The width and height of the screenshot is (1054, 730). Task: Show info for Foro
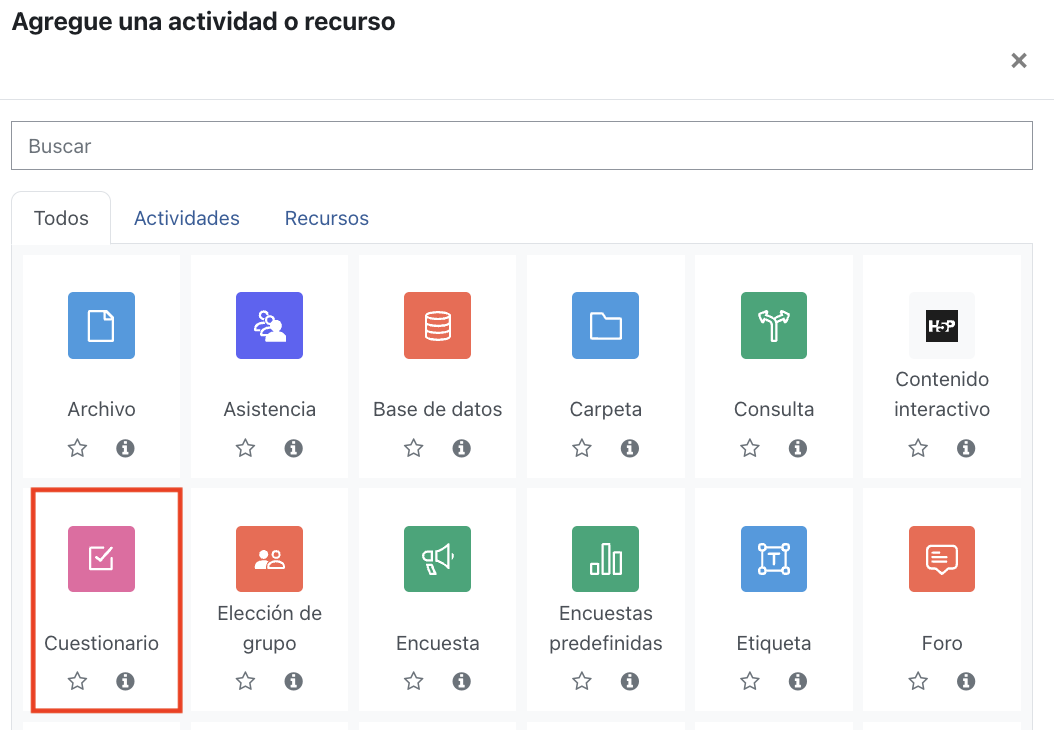tap(966, 681)
